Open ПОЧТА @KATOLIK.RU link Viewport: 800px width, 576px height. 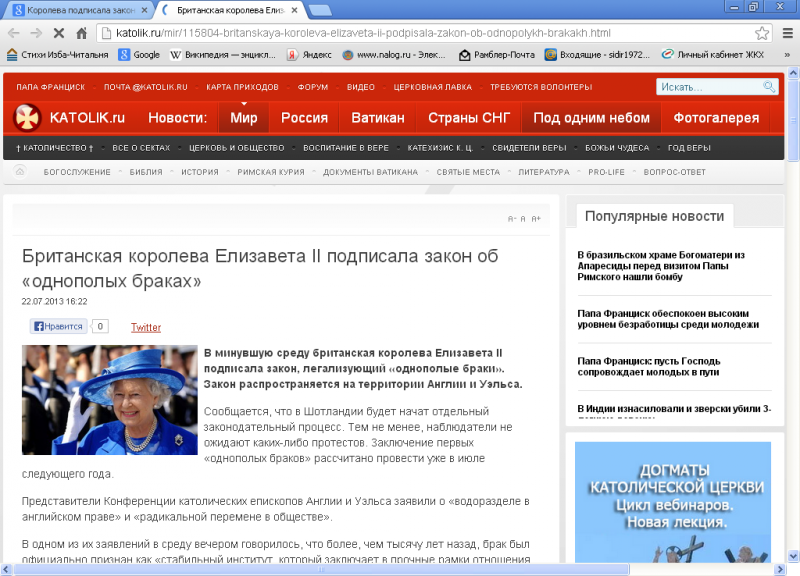coord(145,87)
